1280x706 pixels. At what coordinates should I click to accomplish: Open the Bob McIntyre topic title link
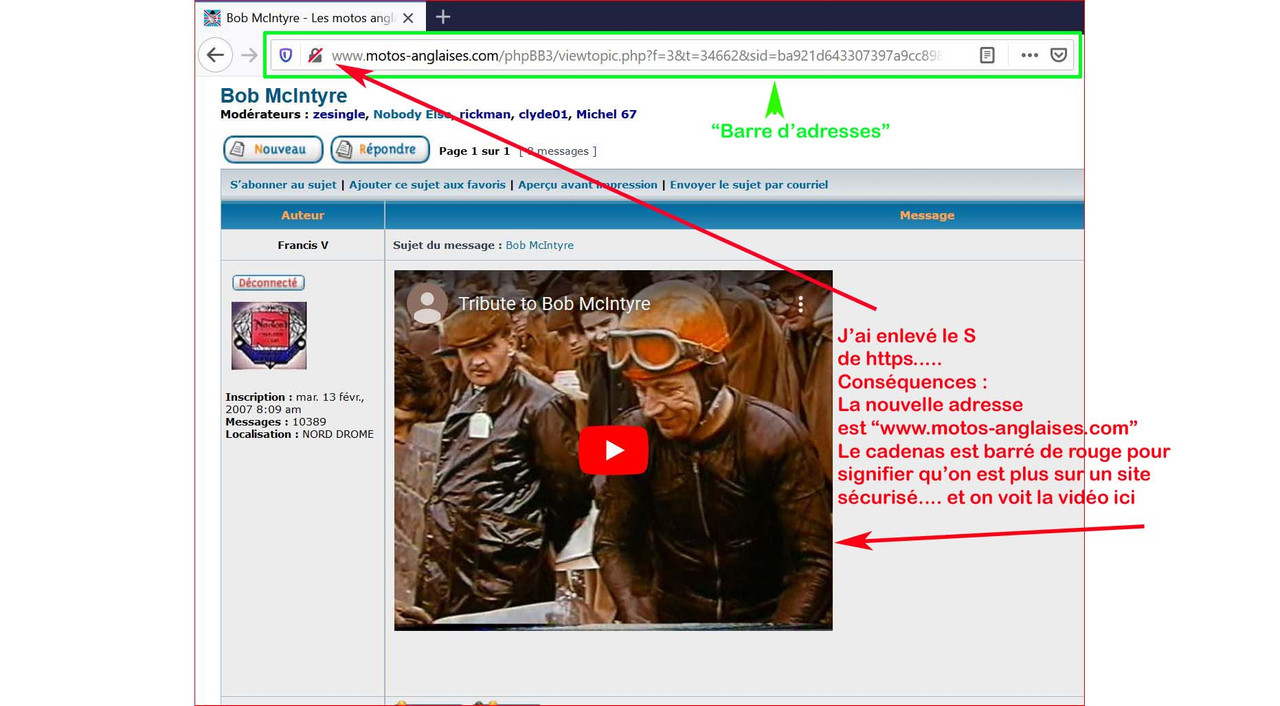point(284,96)
